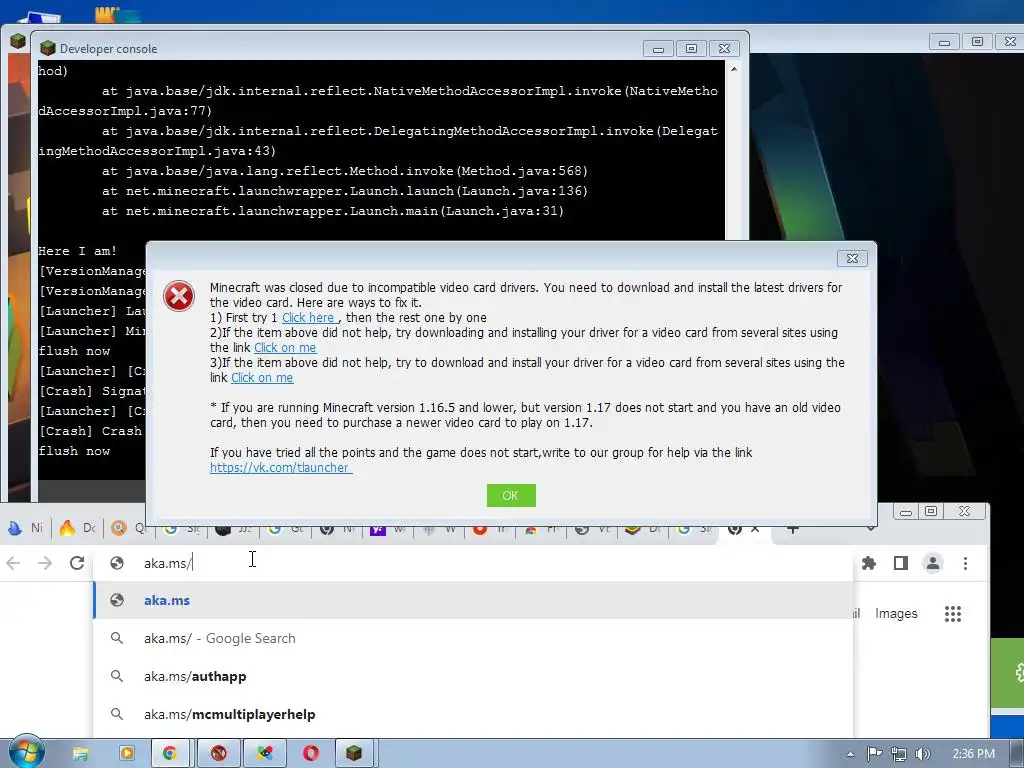Select the aka.ms URL suggestion
1024x768 pixels.
click(473, 600)
